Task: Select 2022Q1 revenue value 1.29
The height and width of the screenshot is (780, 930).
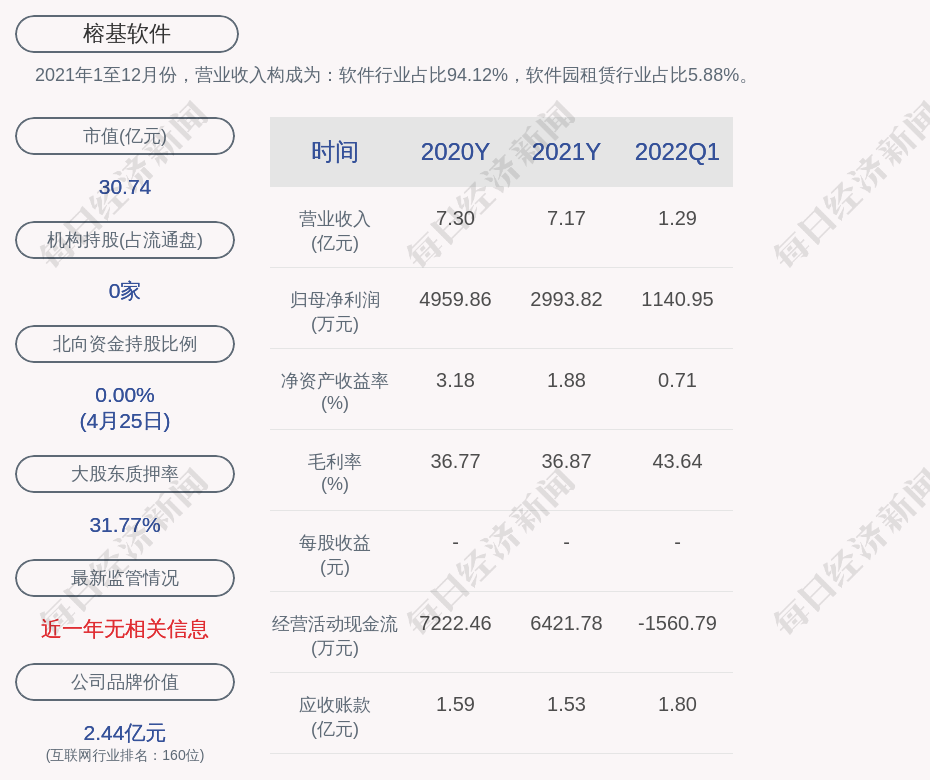Action: (x=677, y=218)
